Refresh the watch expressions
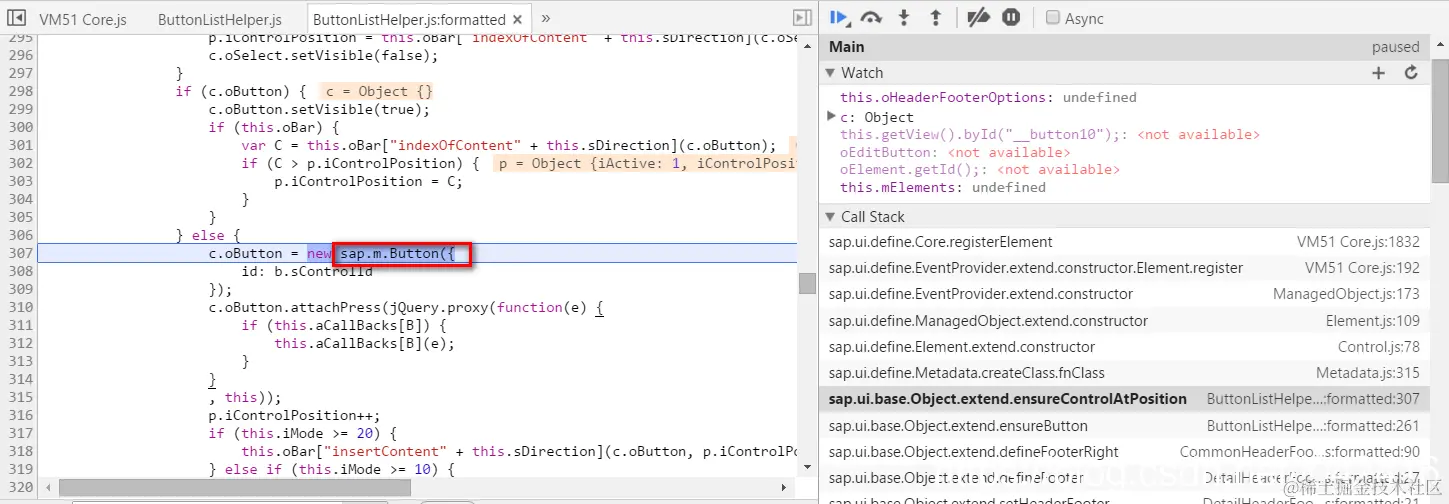 1411,72
